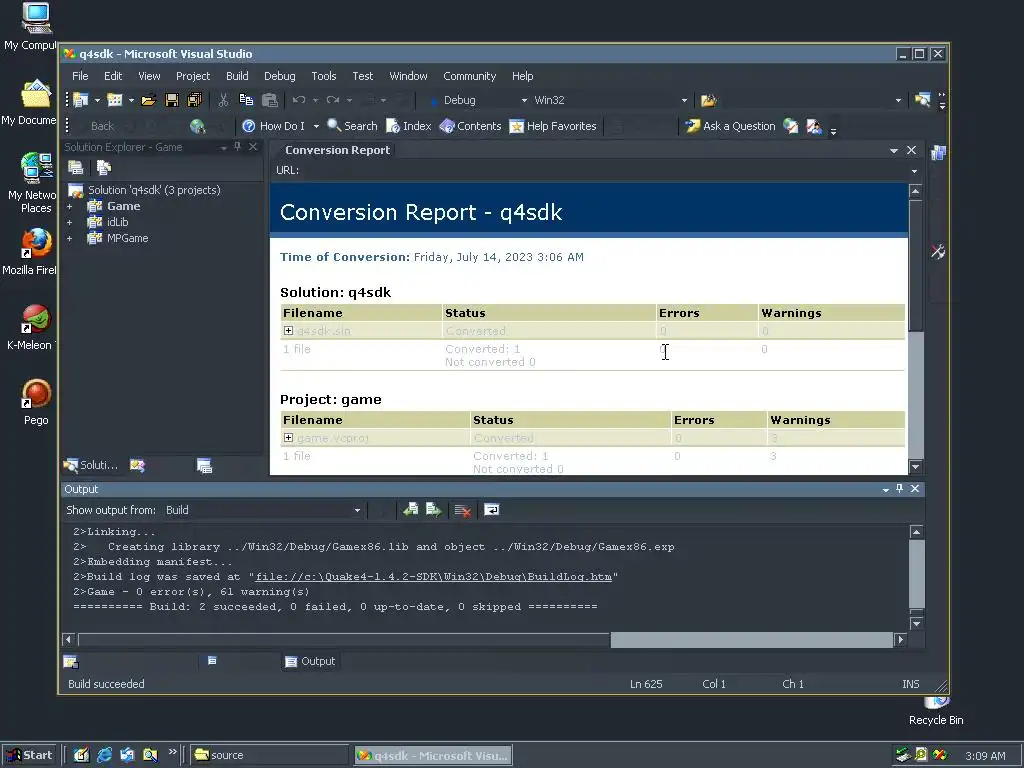Click the Open File folder icon

(x=148, y=100)
